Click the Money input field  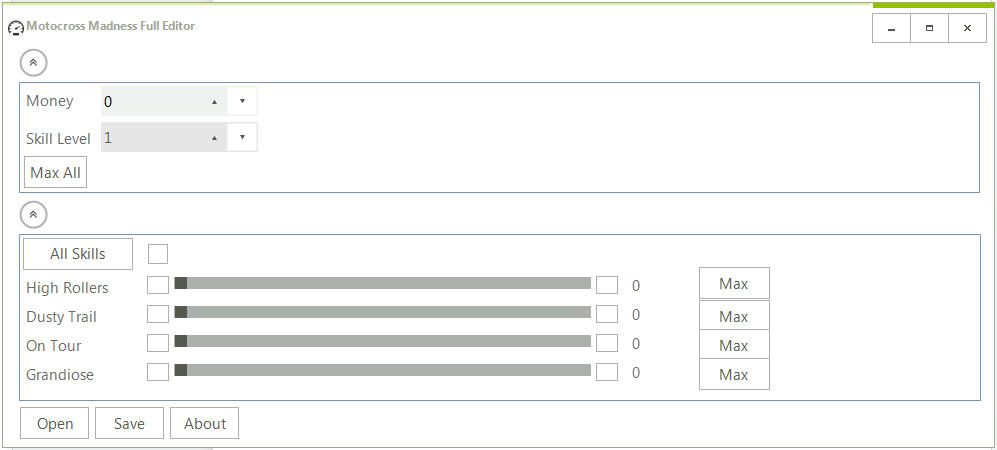coord(155,101)
